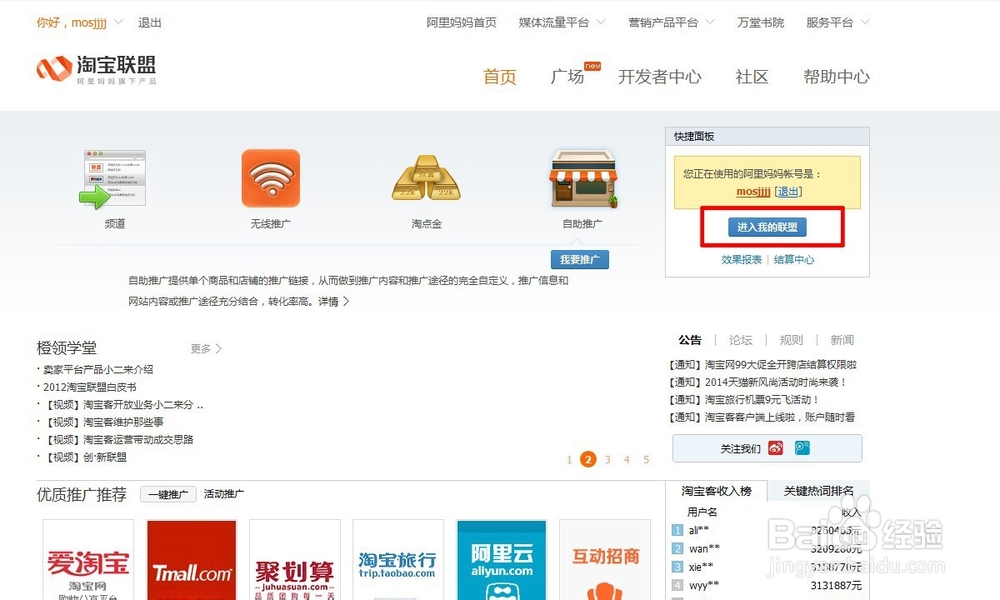Image resolution: width=1000 pixels, height=600 pixels.
Task: Open the 爱淘宝 promotion tile
Action: pyautogui.click(x=88, y=560)
